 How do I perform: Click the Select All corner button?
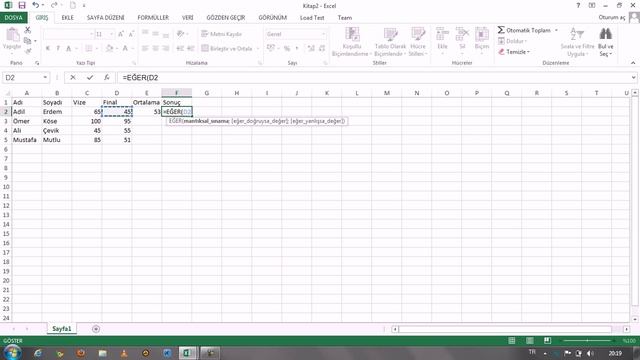tap(6, 93)
